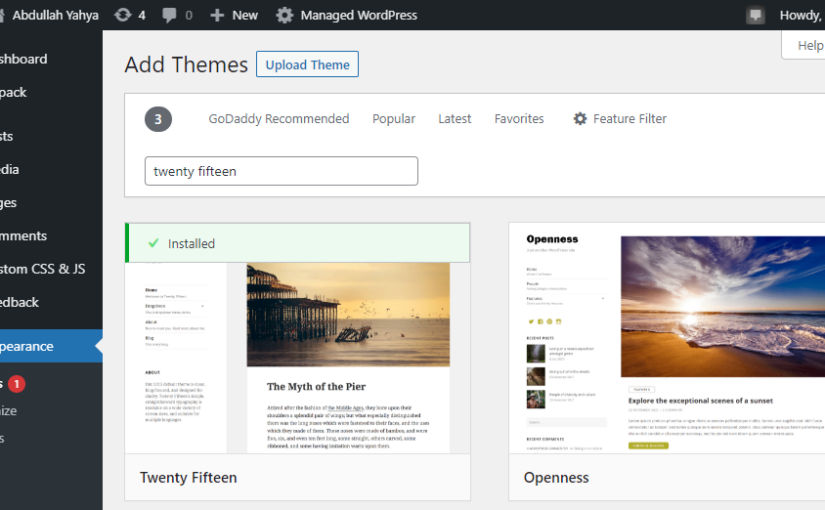Click the theme search field
This screenshot has width=825, height=510.
tap(281, 171)
